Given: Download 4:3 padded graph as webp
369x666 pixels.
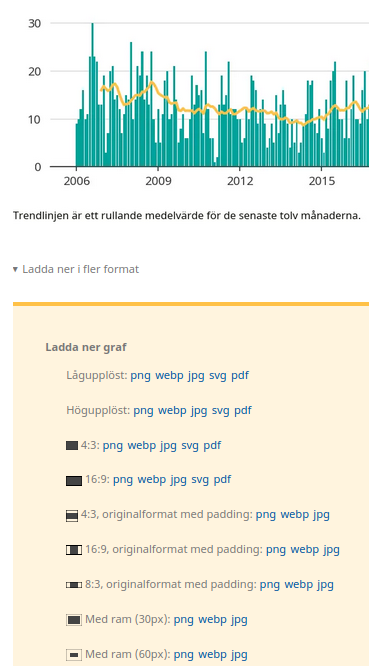Looking at the screenshot, I should (295, 515).
